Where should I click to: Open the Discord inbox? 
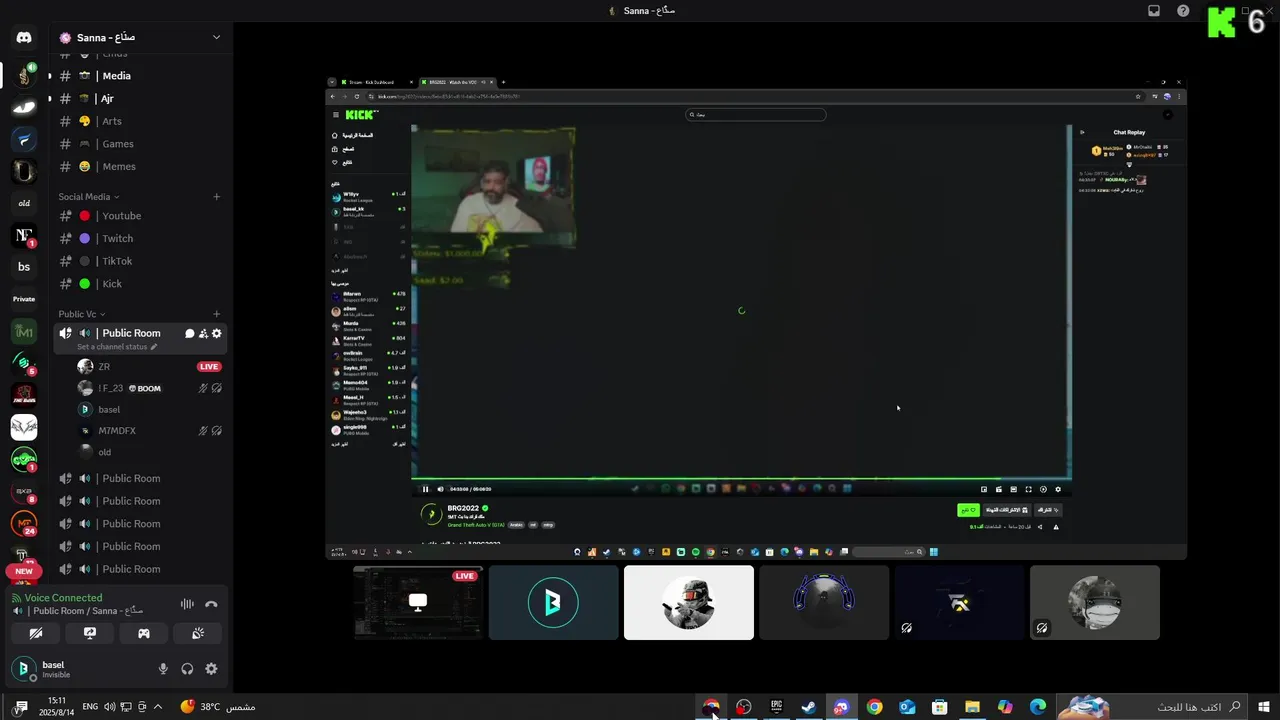click(x=1154, y=11)
